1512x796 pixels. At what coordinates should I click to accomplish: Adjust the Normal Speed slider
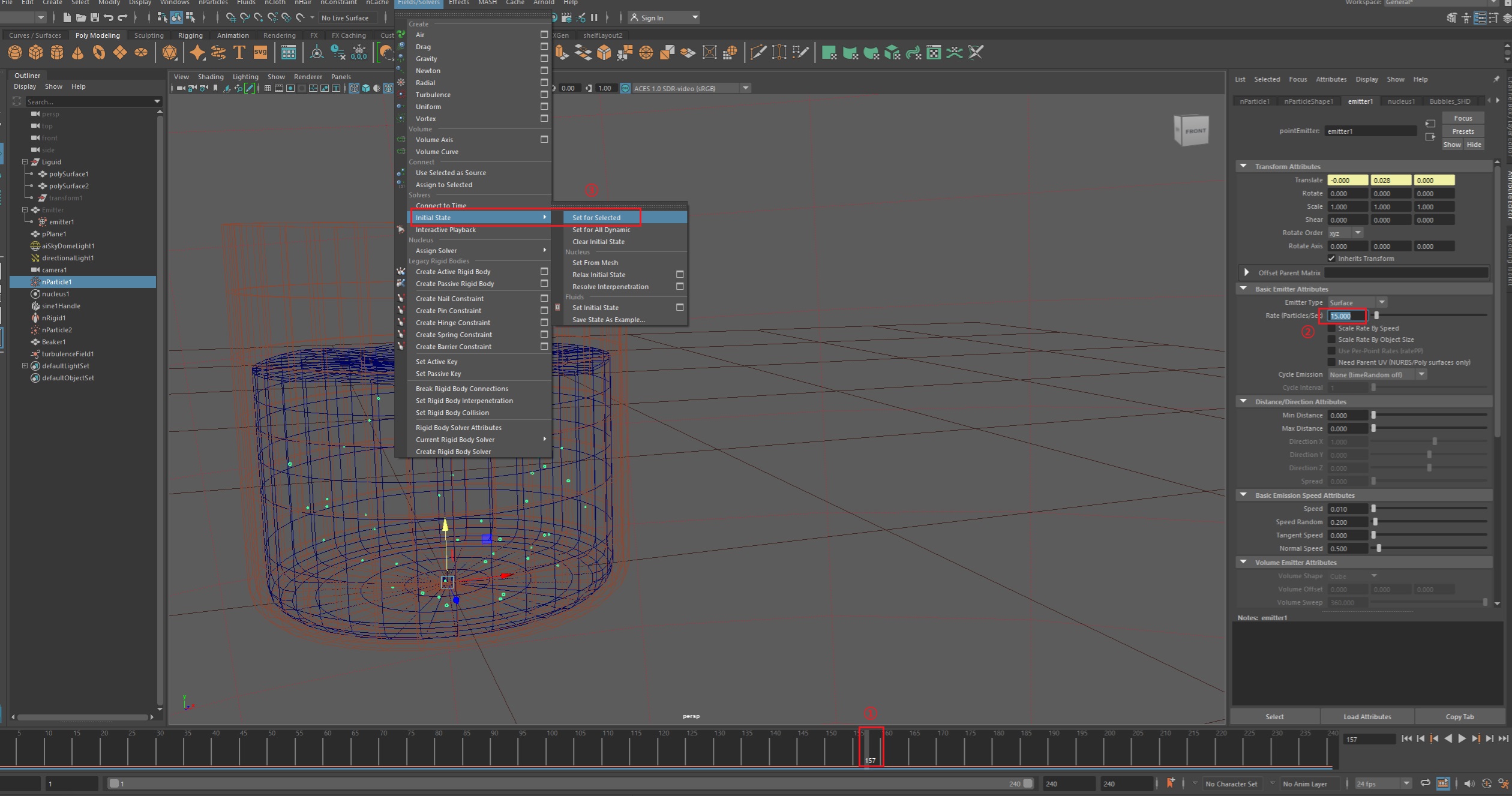[1379, 548]
